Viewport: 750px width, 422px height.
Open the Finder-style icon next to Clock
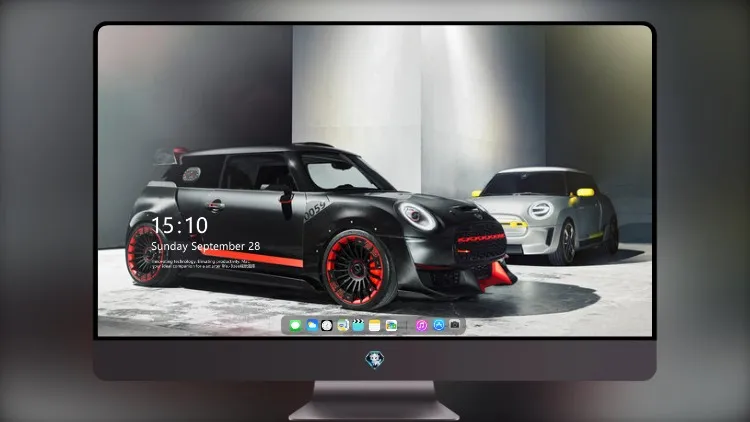pos(342,325)
